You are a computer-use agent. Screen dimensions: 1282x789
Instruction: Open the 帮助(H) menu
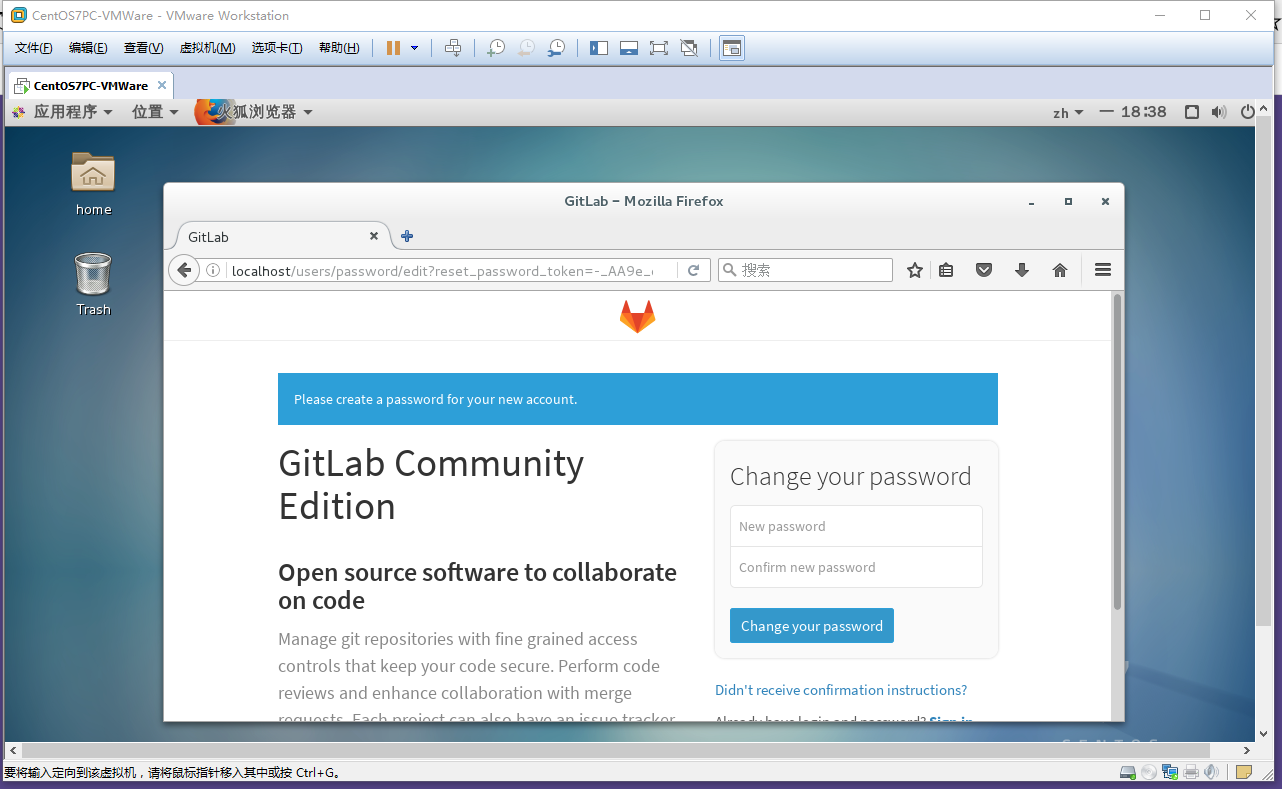click(339, 48)
